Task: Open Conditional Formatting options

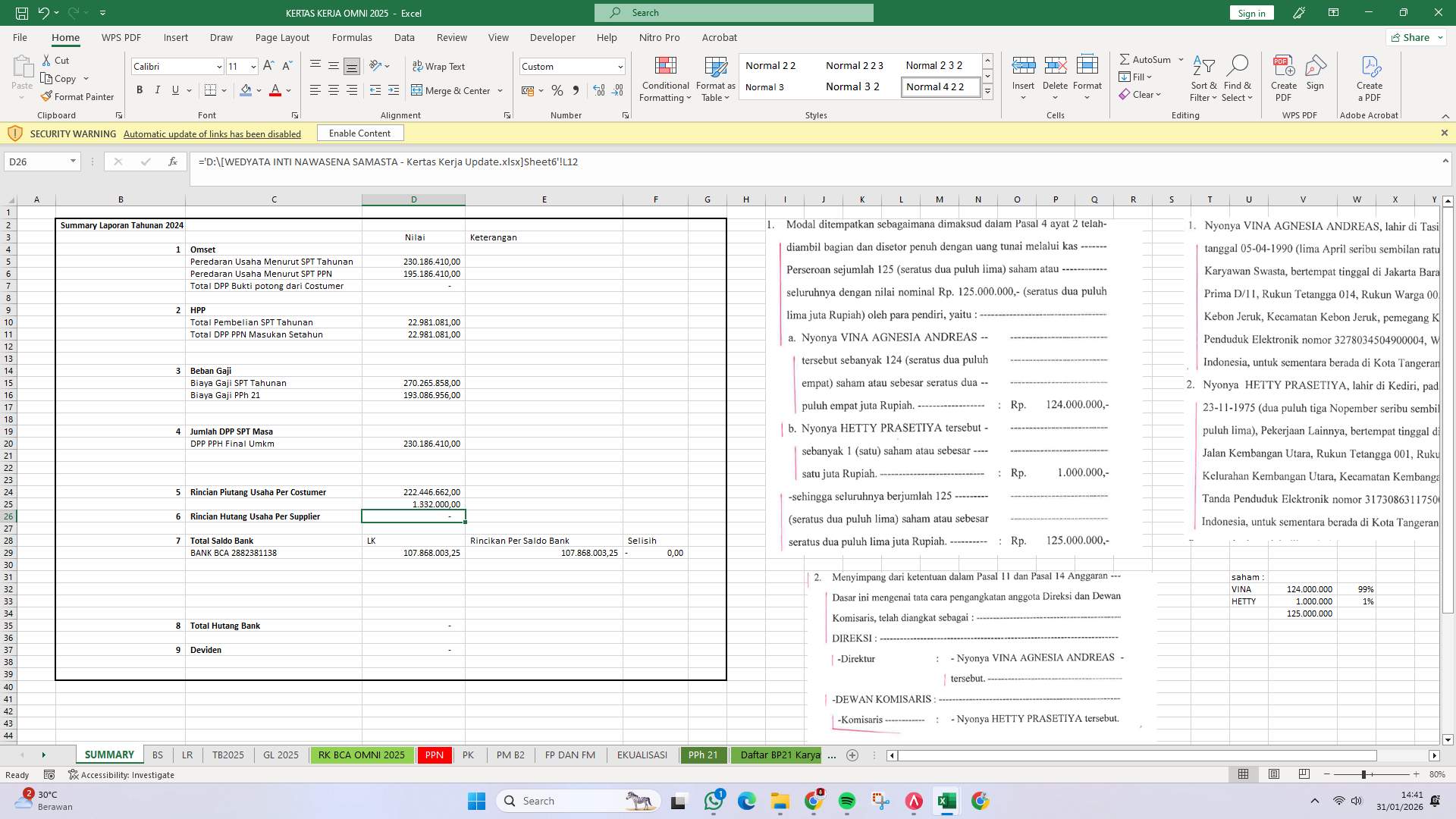Action: (665, 79)
